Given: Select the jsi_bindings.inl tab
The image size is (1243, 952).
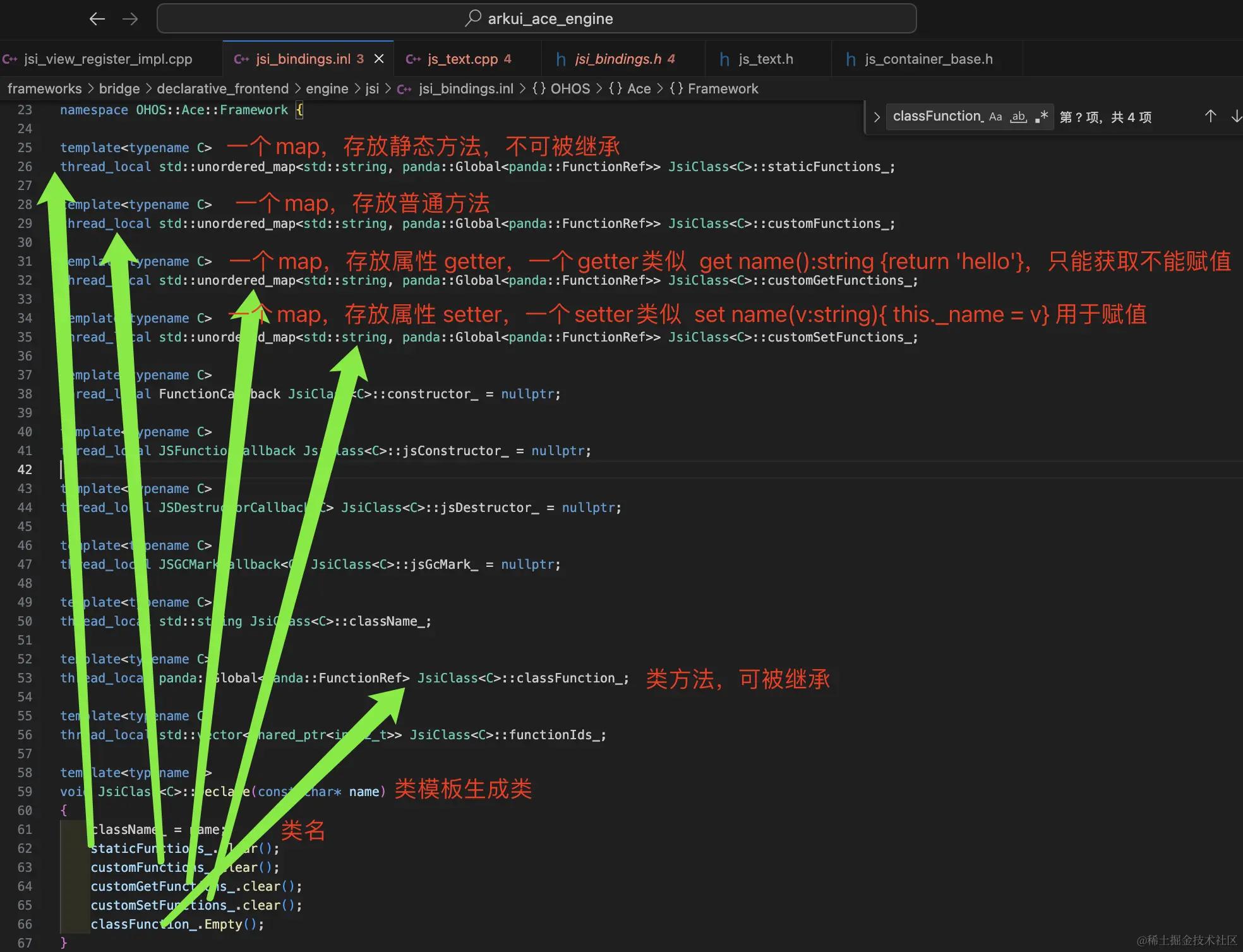Looking at the screenshot, I should click(303, 59).
